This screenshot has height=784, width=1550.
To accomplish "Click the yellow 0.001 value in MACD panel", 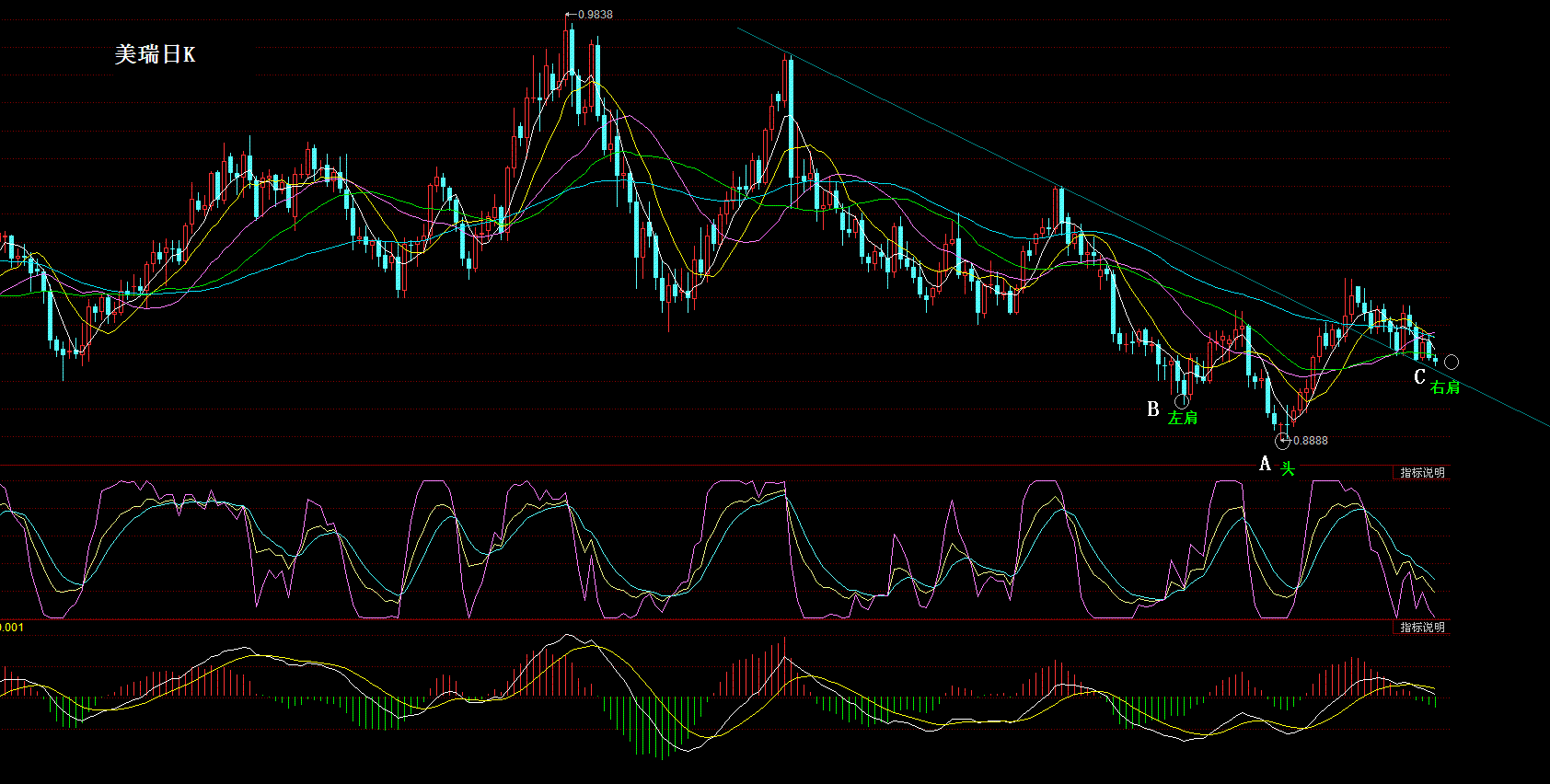I will point(12,628).
